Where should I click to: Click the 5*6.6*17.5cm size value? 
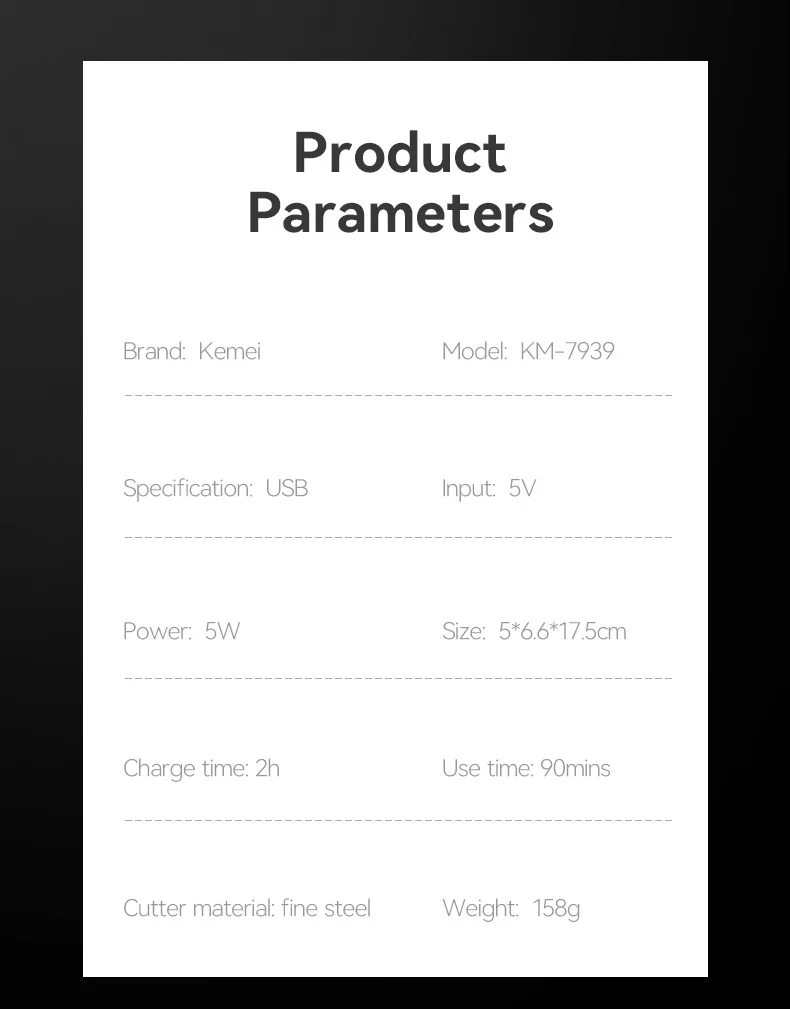pos(562,631)
